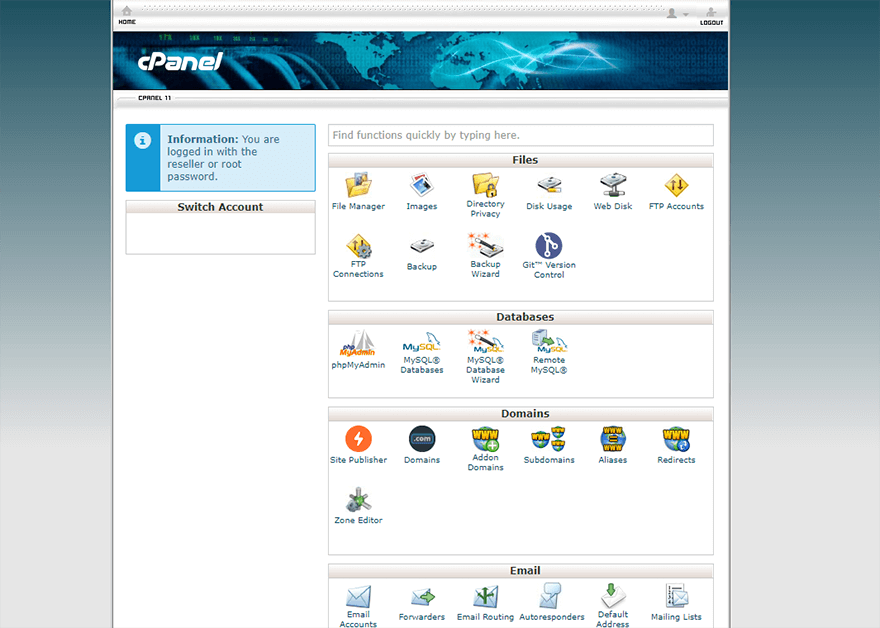Open the Forwarders icon

point(421,597)
